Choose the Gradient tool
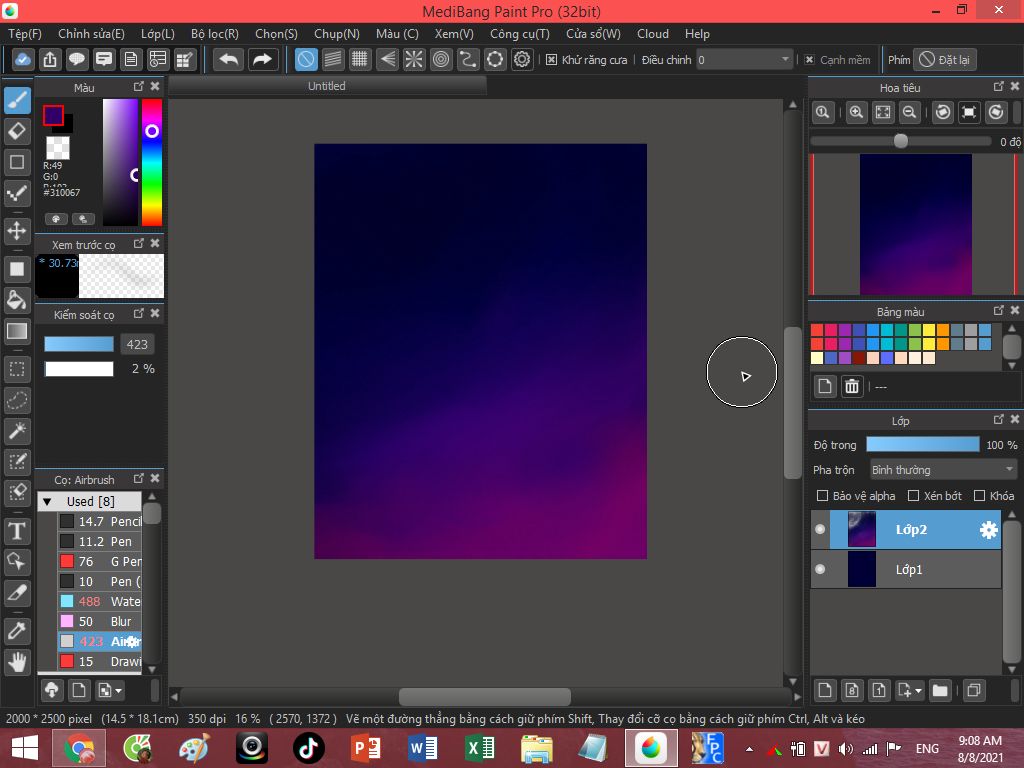The image size is (1024, 768). click(18, 331)
